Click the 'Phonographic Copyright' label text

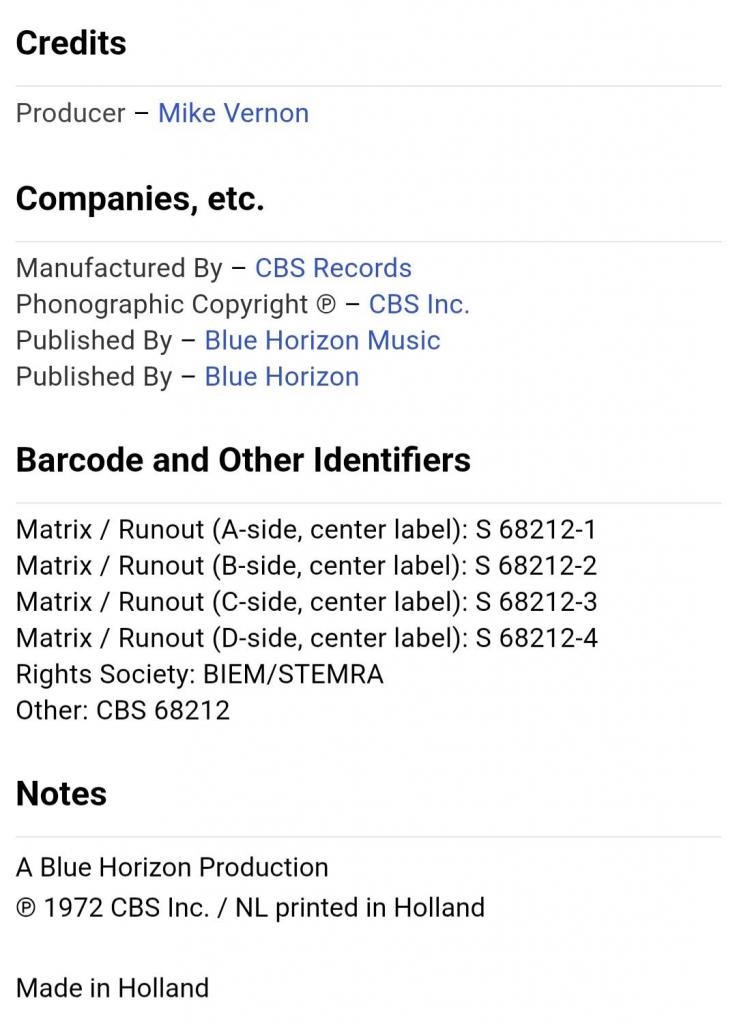[x=162, y=304]
